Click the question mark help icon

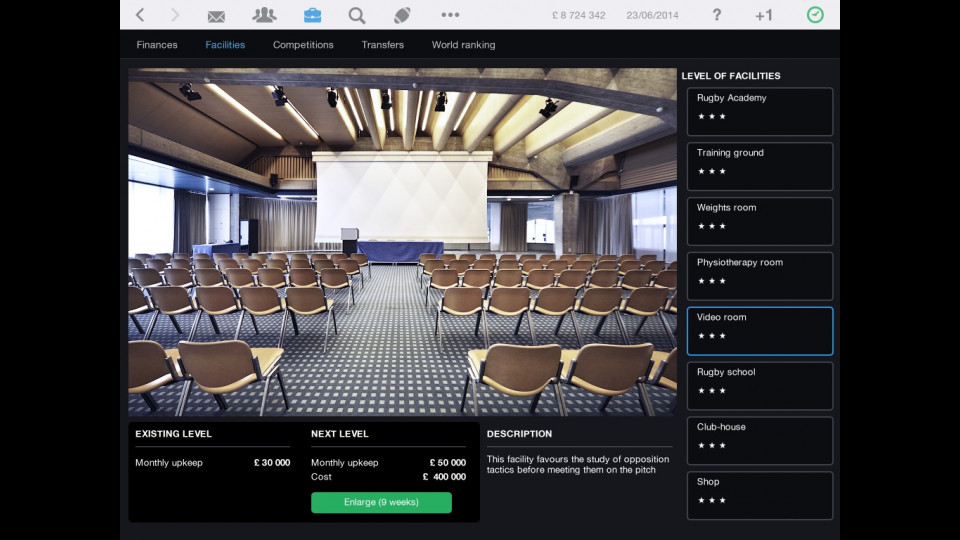coord(716,15)
